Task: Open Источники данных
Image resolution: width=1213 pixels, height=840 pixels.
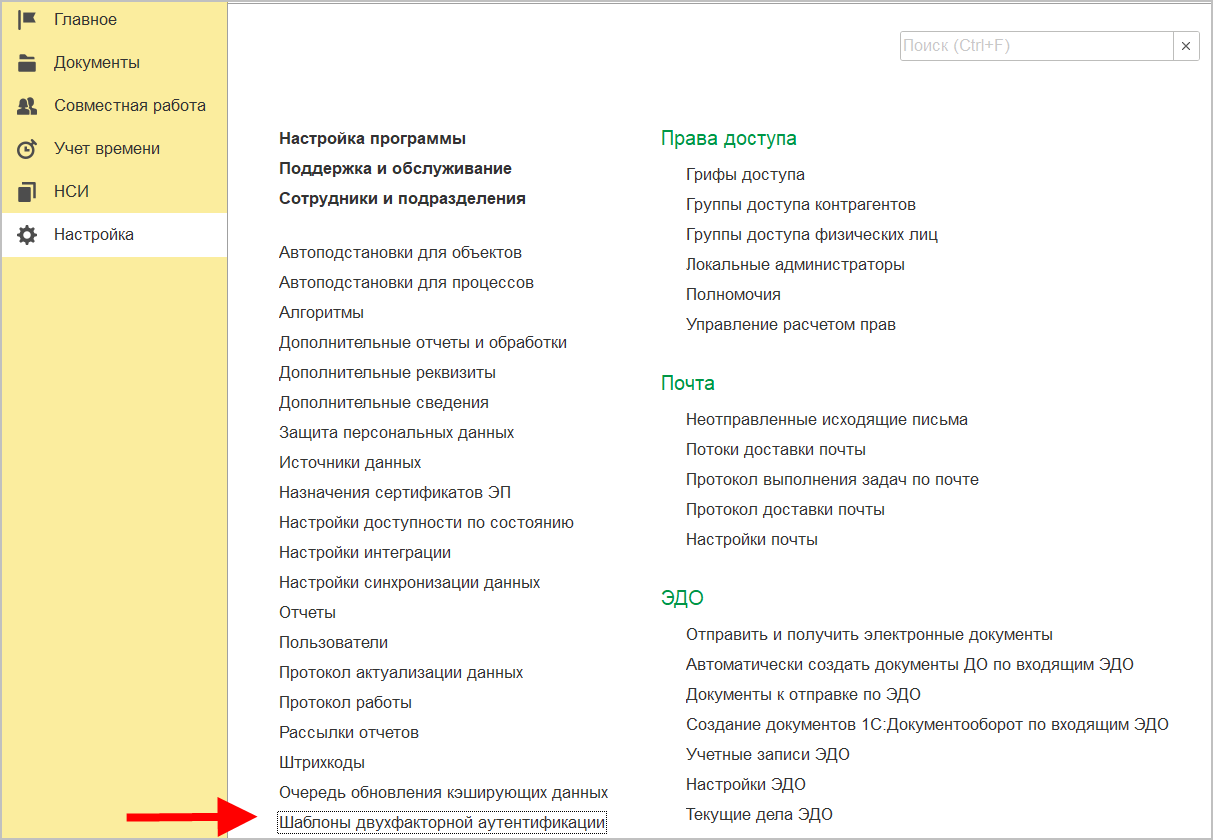Action: tap(350, 462)
